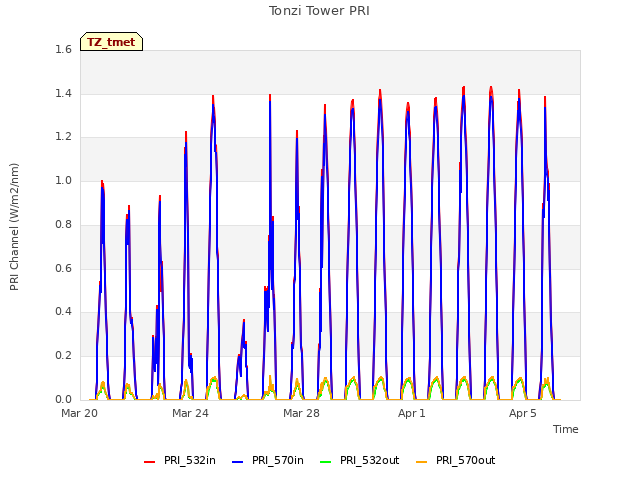This screenshot has width=640, height=480.
Task: Click the red PRI_532in legend swatch
Action: [150, 461]
